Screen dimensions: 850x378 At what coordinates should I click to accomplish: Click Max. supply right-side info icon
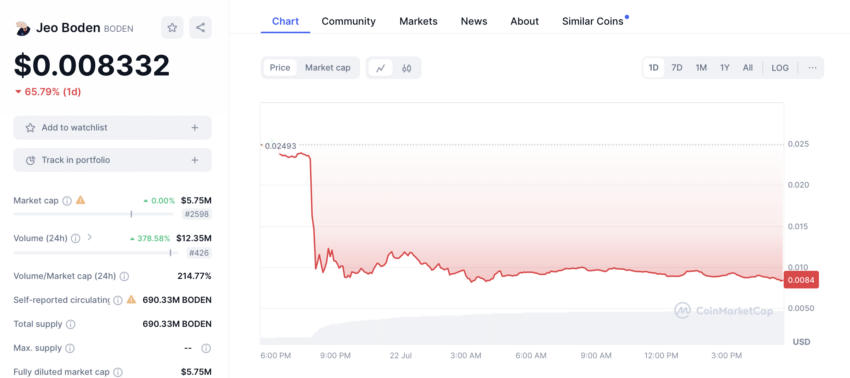click(206, 348)
